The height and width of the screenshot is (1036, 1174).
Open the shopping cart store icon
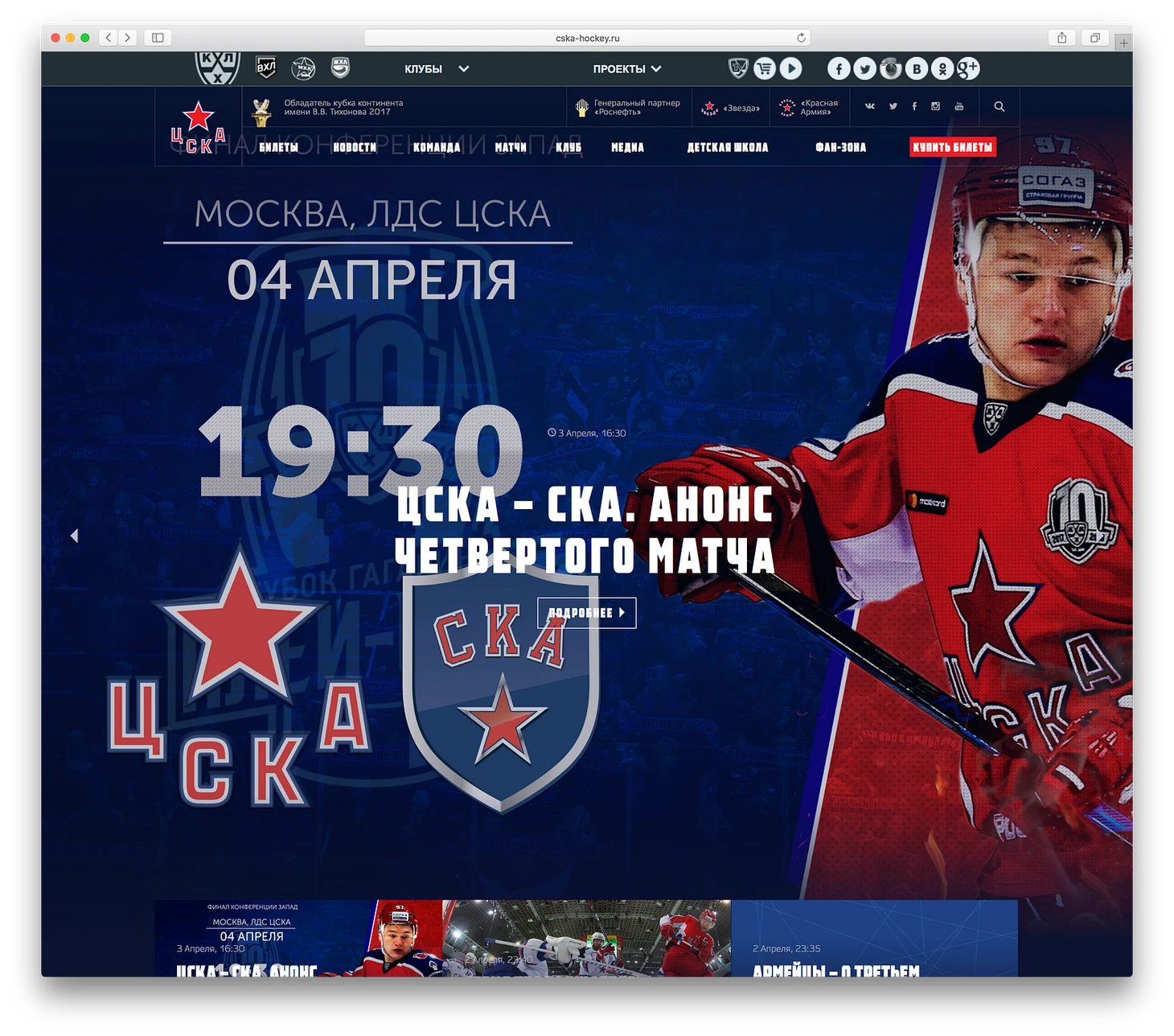(765, 68)
